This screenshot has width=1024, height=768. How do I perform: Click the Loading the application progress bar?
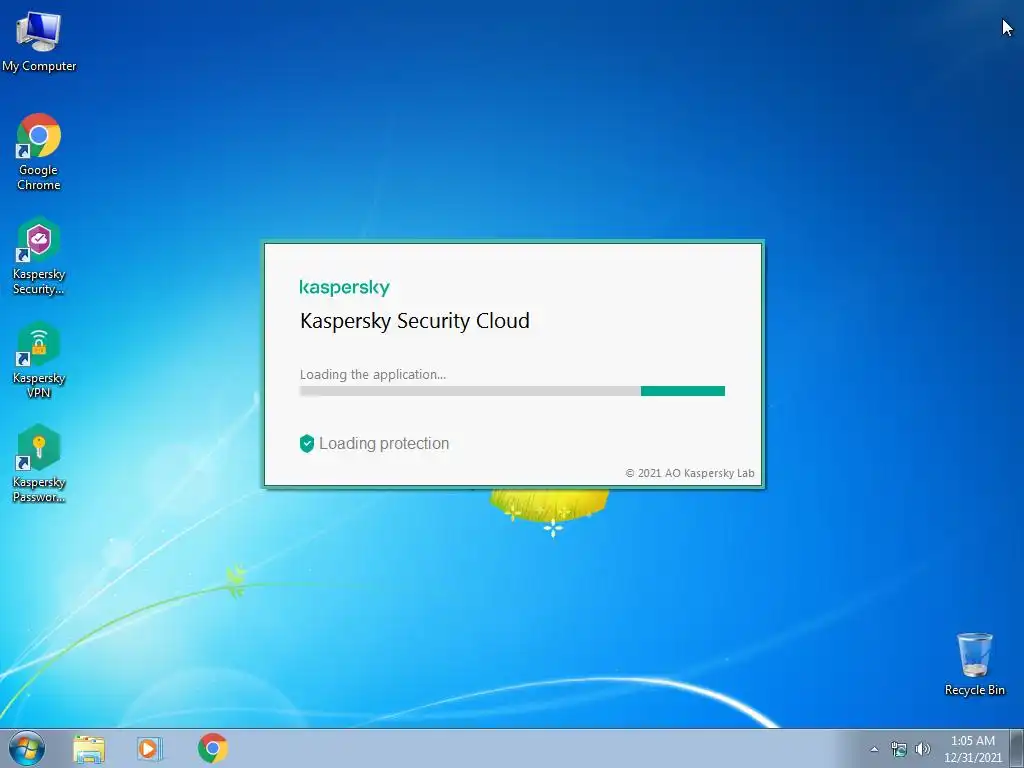click(x=512, y=391)
